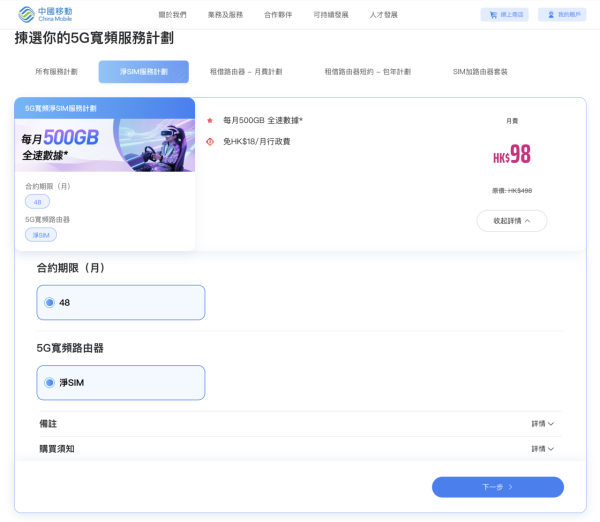The width and height of the screenshot is (600, 522).
Task: Switch to SIM加路由器套裝 tab
Action: click(480, 72)
